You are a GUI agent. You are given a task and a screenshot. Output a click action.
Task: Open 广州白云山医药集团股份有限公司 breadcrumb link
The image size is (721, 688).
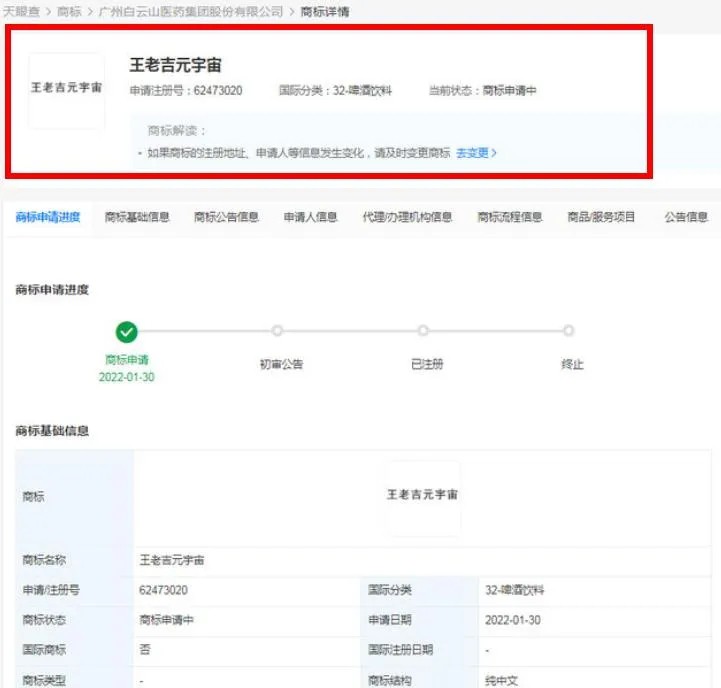(x=190, y=11)
